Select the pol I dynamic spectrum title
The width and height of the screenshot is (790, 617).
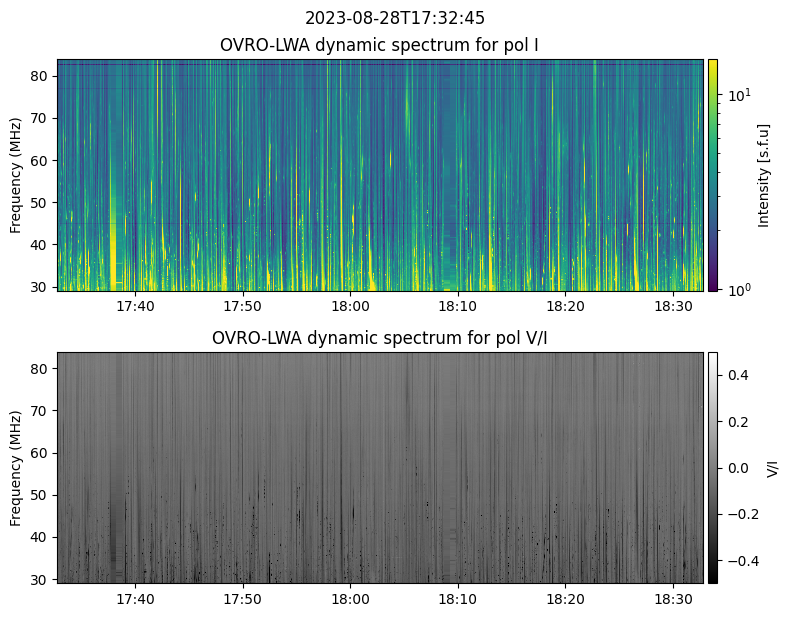[x=379, y=45]
